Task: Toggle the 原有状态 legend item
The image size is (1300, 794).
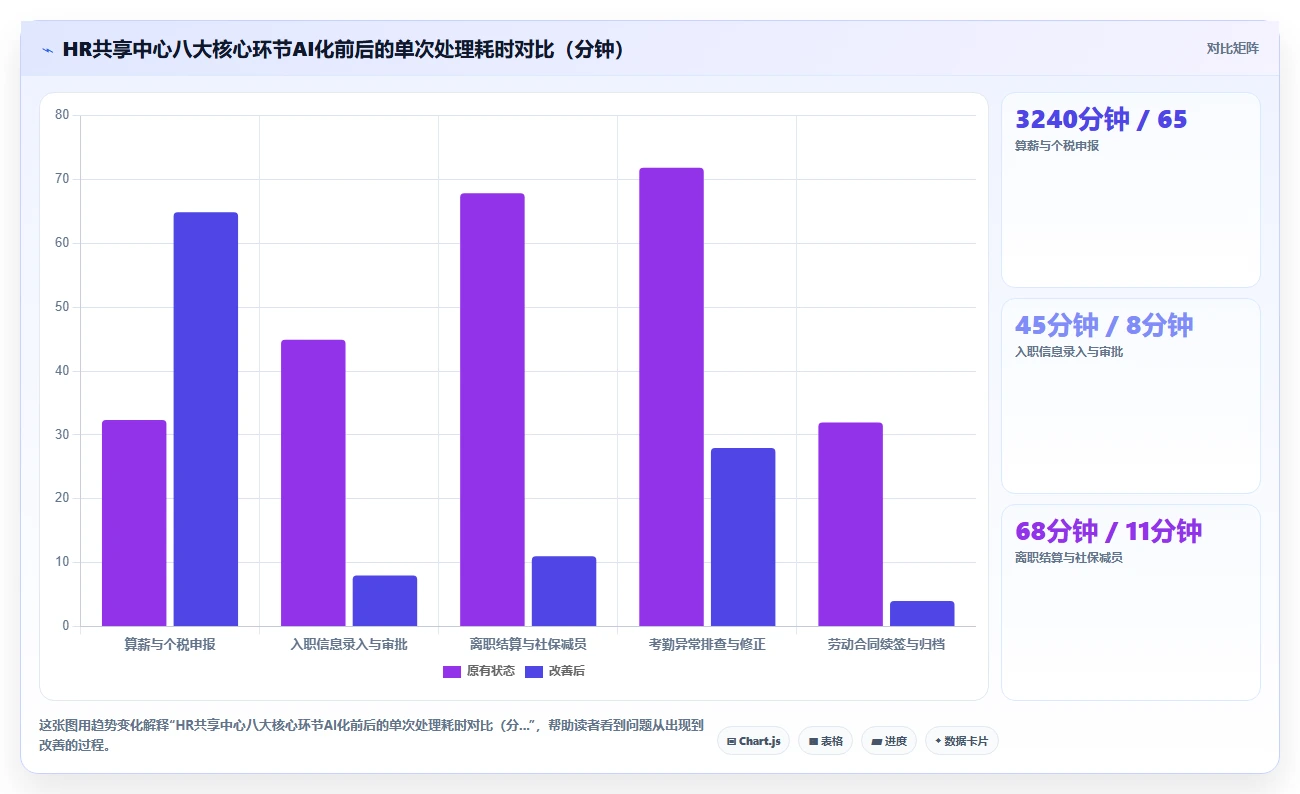Action: (x=479, y=671)
